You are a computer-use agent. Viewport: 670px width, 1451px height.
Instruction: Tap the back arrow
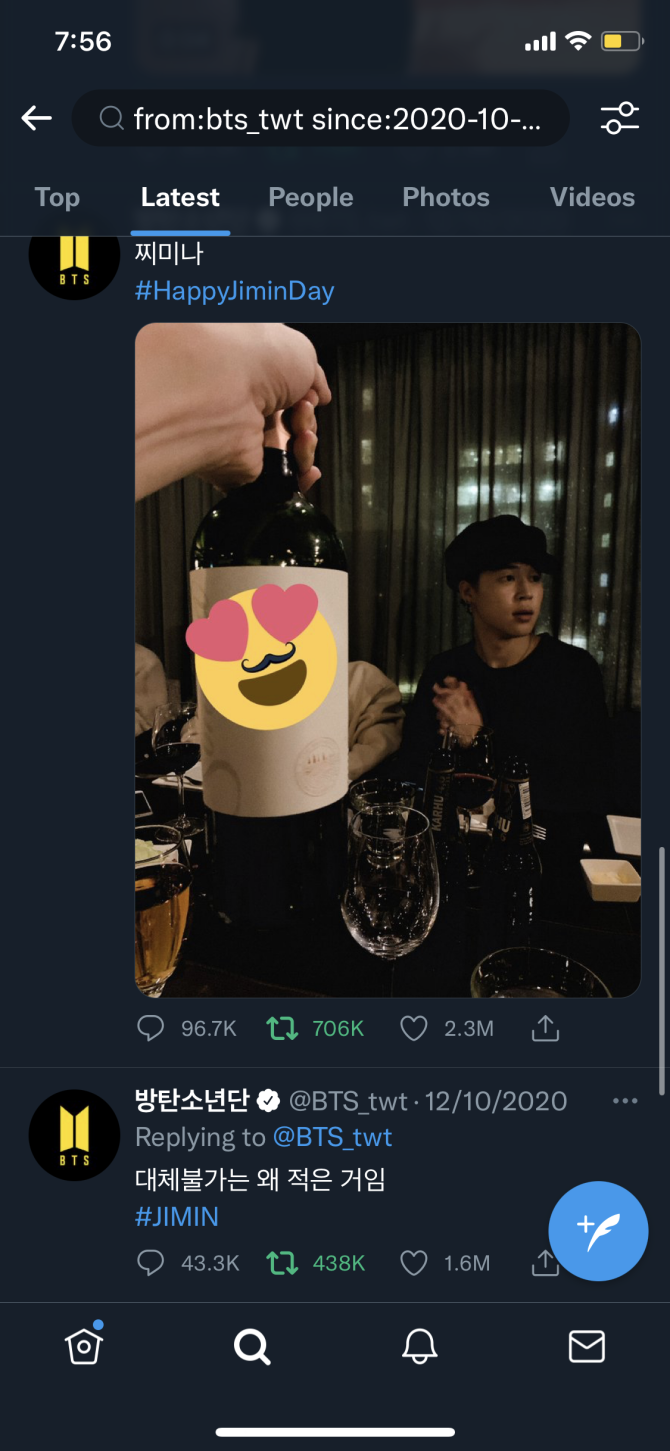(37, 119)
